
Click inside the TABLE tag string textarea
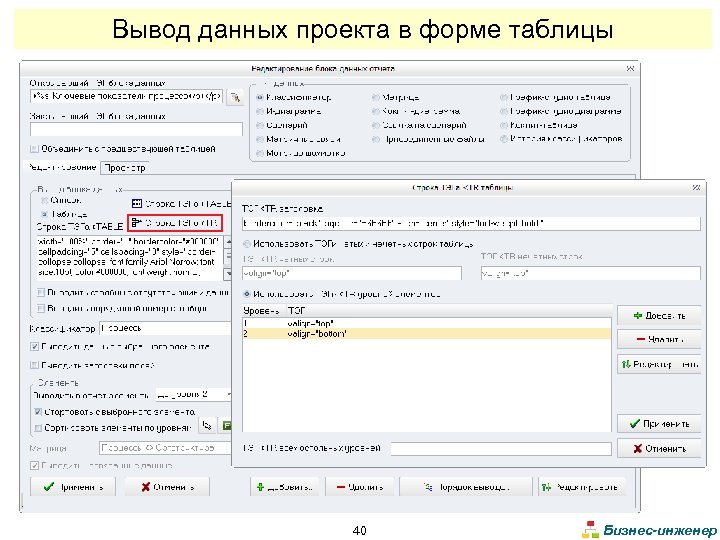pyautogui.click(x=129, y=258)
